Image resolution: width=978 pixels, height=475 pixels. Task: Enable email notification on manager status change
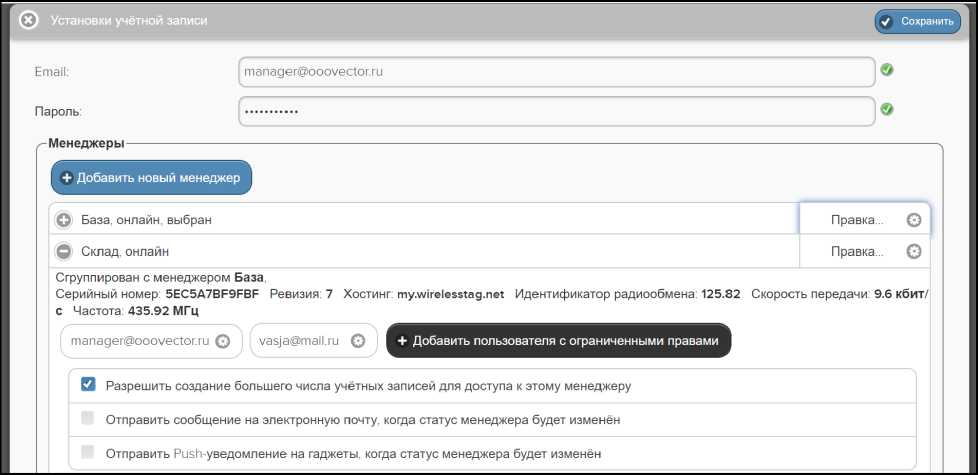point(88,418)
